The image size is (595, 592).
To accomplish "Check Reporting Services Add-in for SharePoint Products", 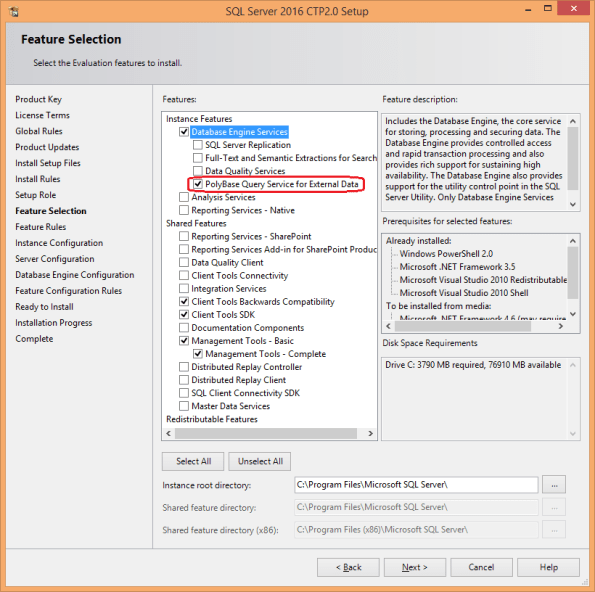I will pos(184,249).
